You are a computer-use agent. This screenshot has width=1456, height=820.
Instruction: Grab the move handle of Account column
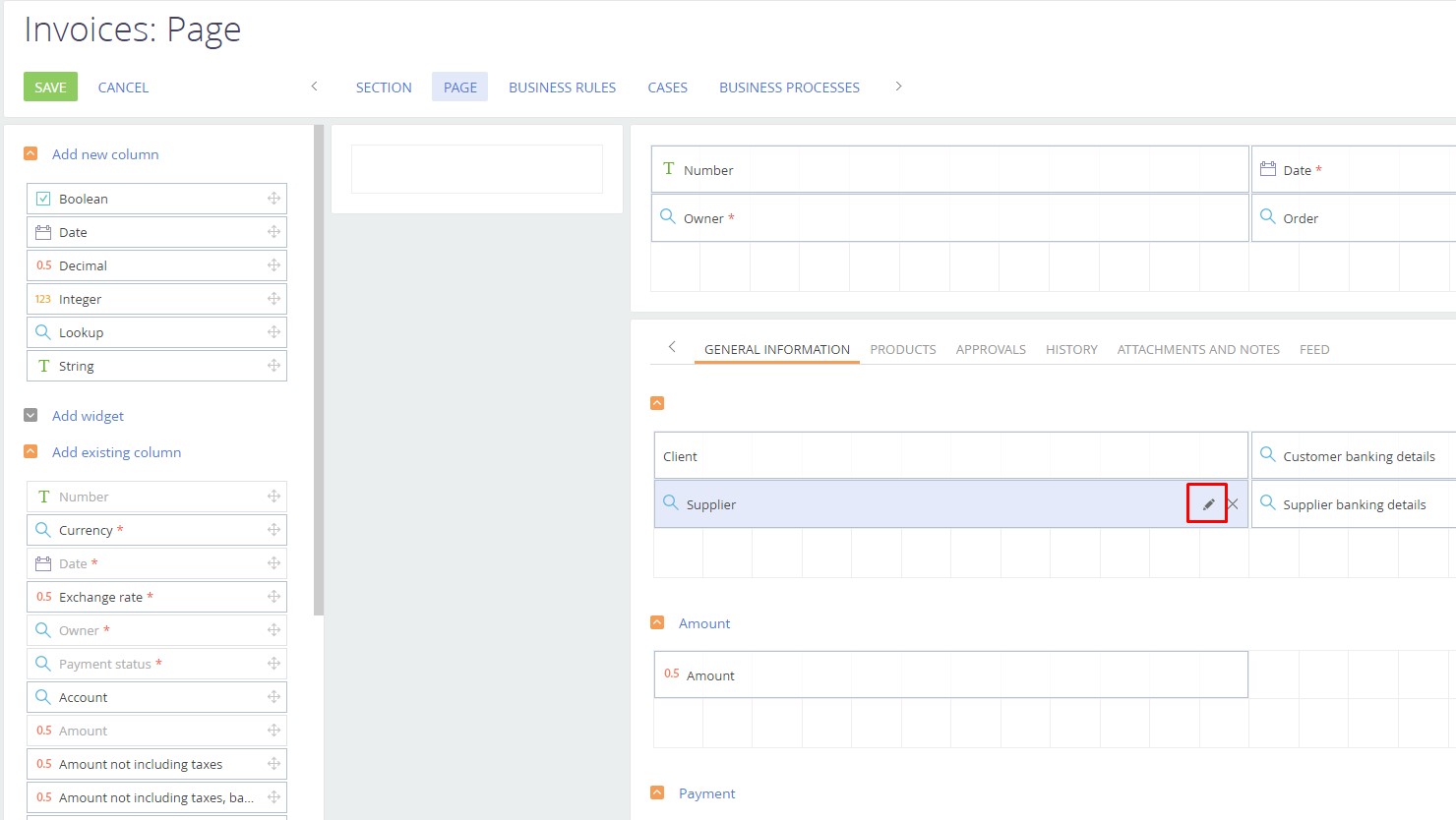pyautogui.click(x=273, y=697)
